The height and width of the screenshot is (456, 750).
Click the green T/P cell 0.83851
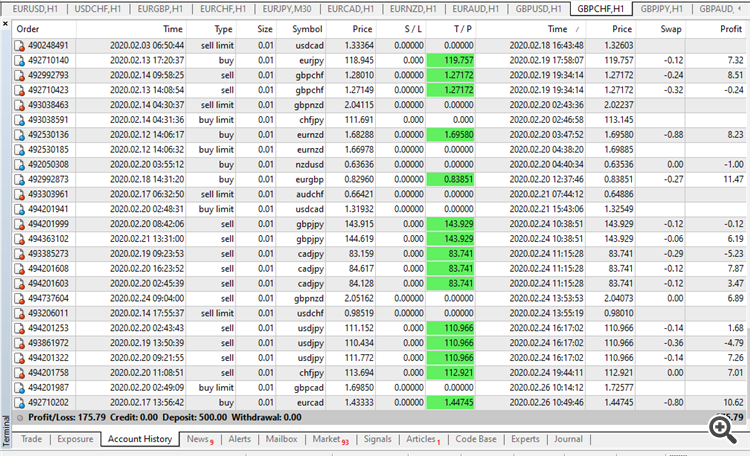(x=451, y=180)
